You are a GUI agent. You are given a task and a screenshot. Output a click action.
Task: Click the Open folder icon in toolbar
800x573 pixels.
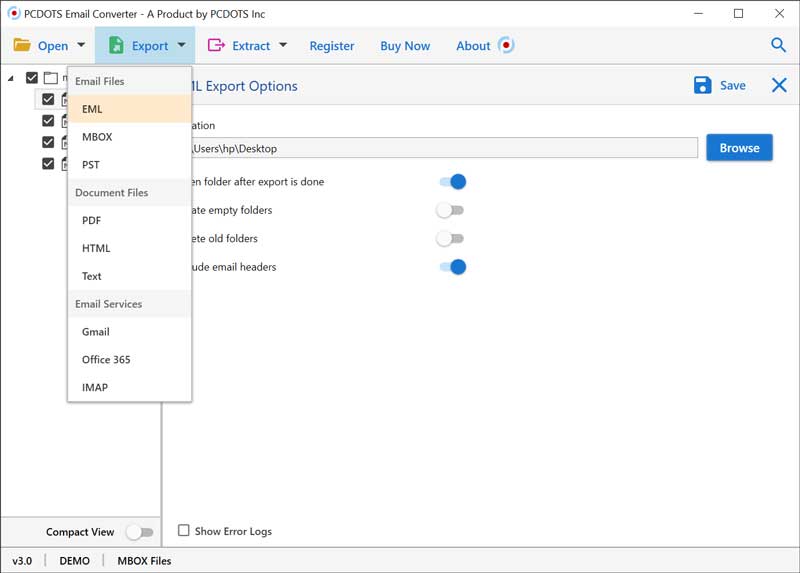[x=22, y=45]
